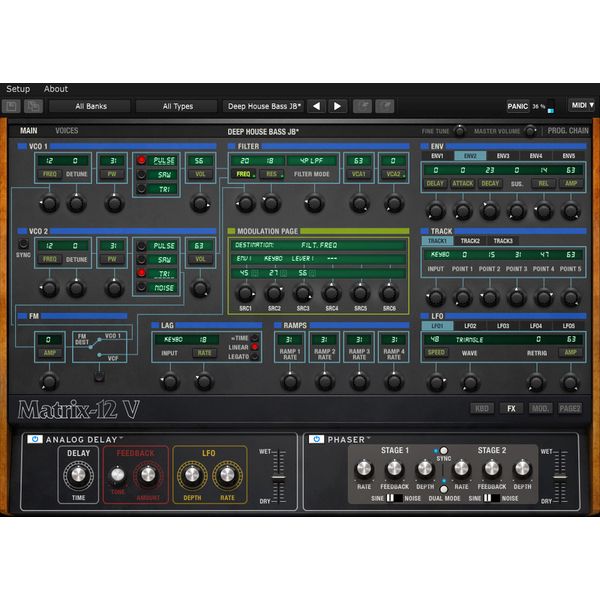This screenshot has height=600, width=600.
Task: Select the ENV3 tab
Action: click(x=503, y=156)
